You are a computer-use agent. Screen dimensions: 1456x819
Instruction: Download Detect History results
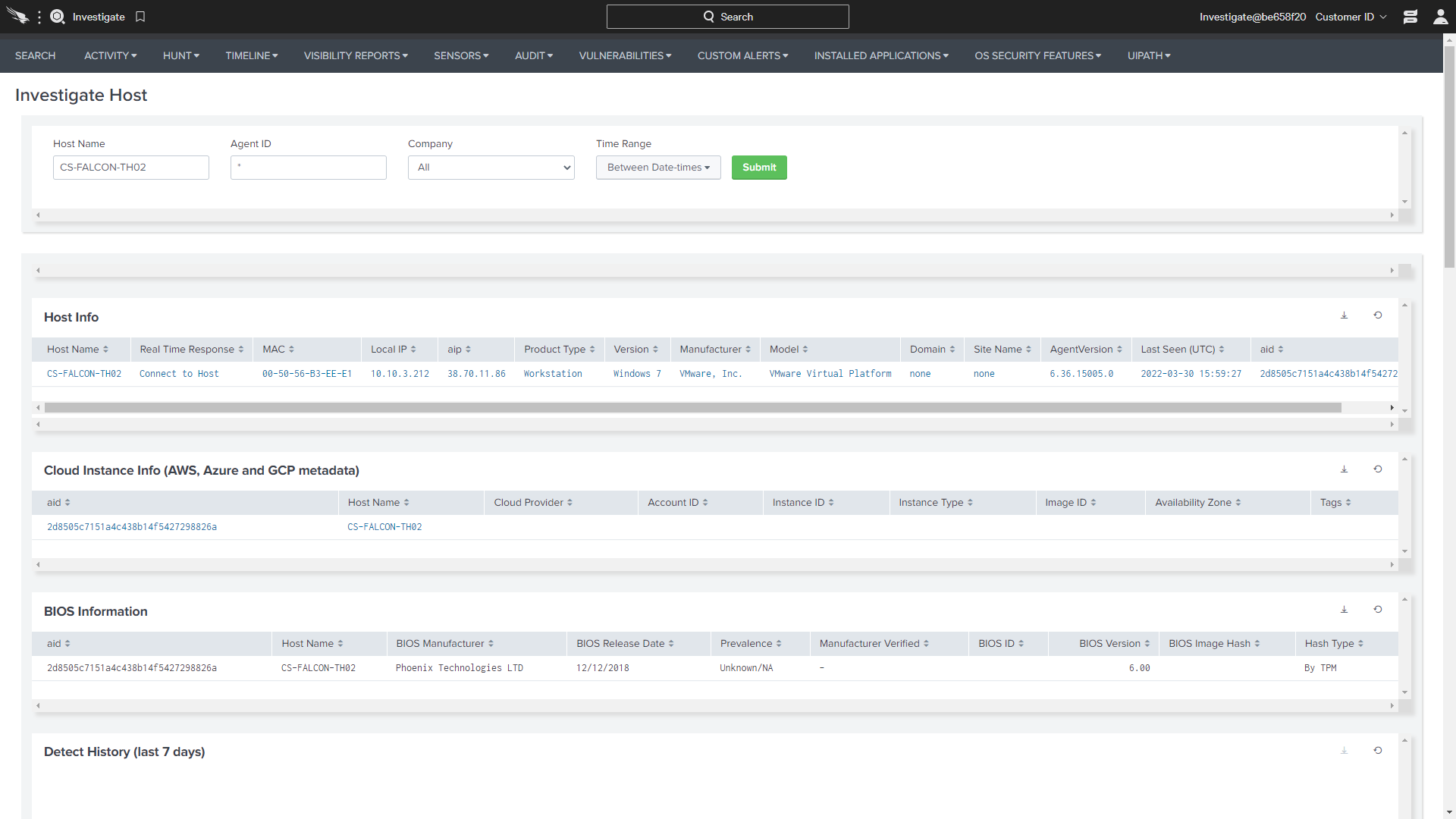(x=1345, y=751)
